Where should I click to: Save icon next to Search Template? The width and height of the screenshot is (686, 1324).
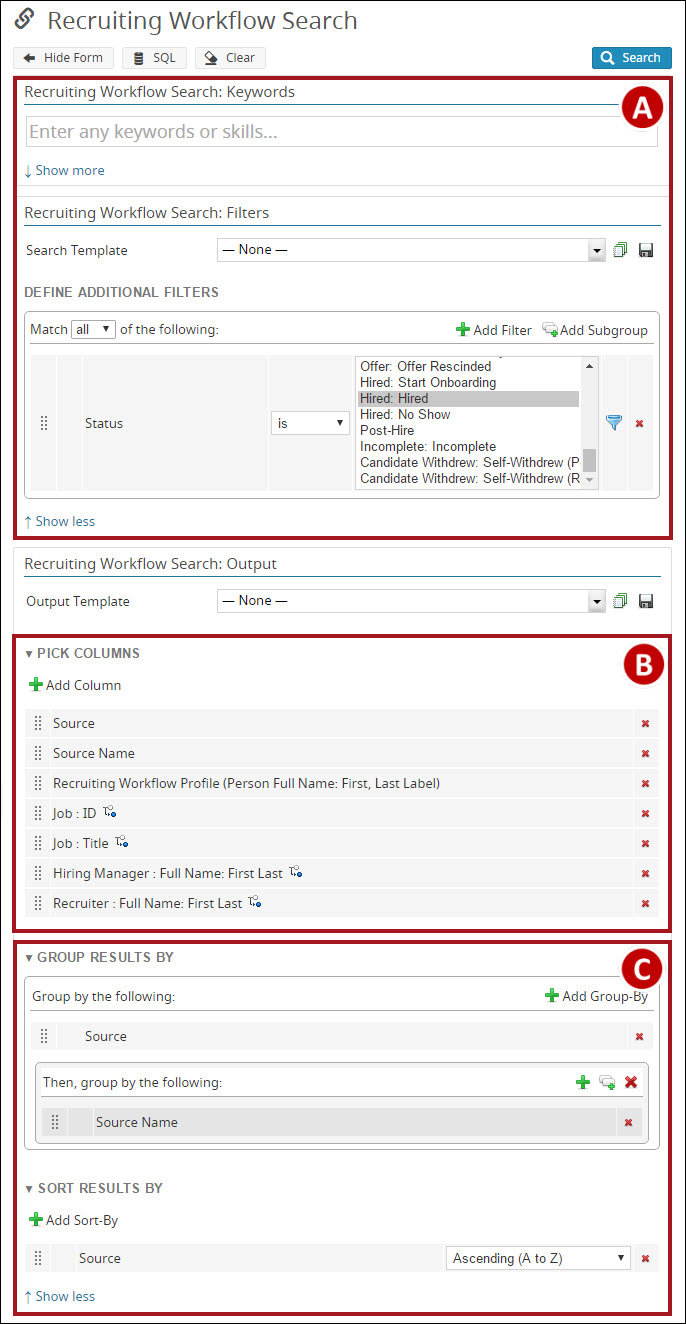tap(645, 250)
